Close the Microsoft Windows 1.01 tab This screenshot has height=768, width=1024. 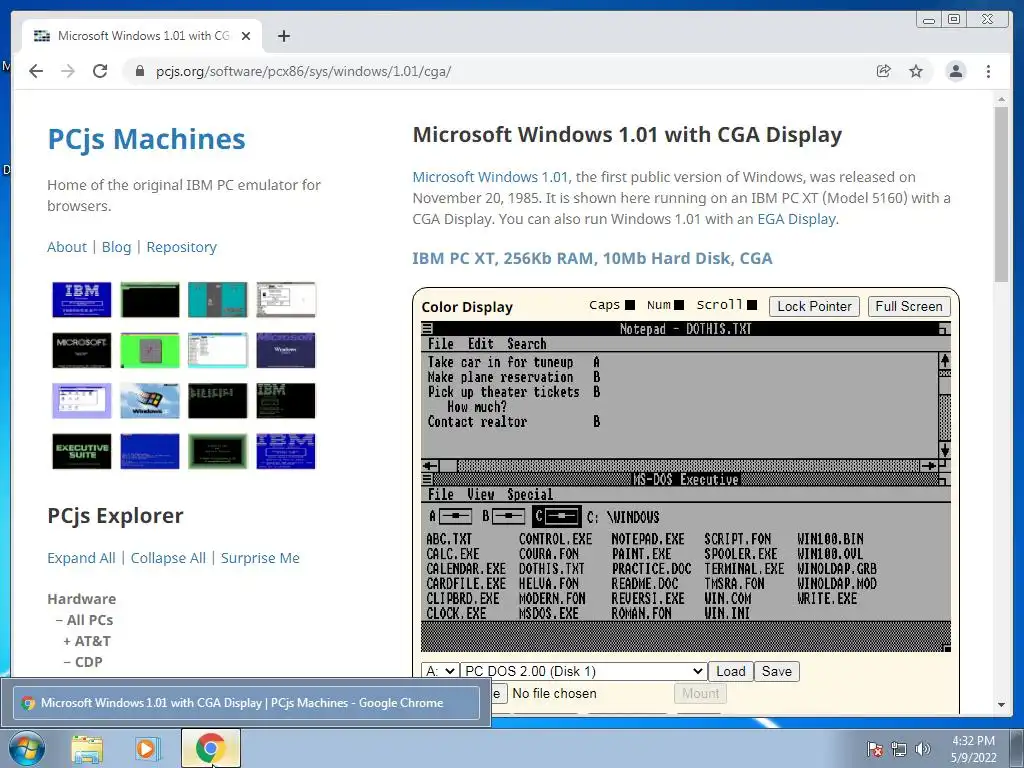[x=246, y=36]
